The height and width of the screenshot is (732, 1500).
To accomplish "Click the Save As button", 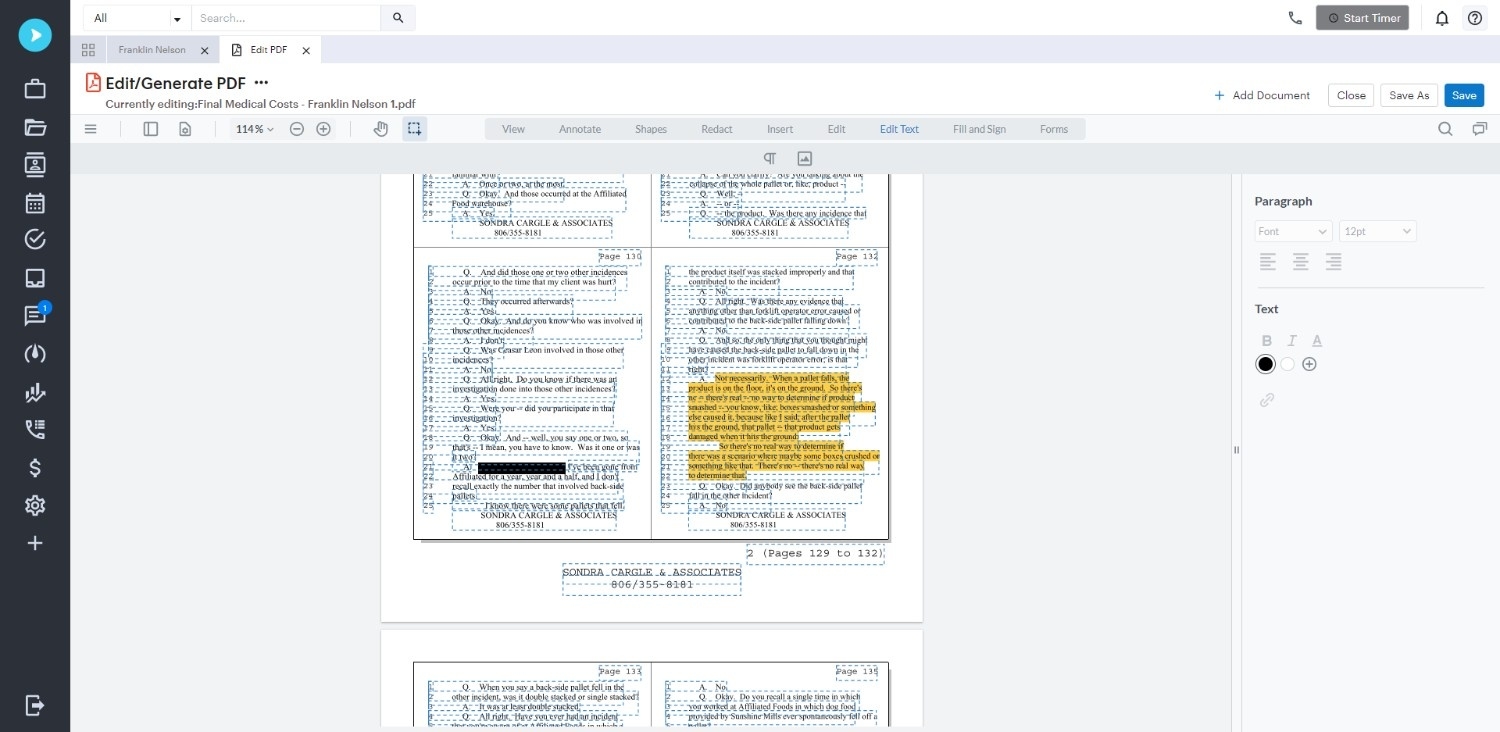I will pyautogui.click(x=1409, y=95).
